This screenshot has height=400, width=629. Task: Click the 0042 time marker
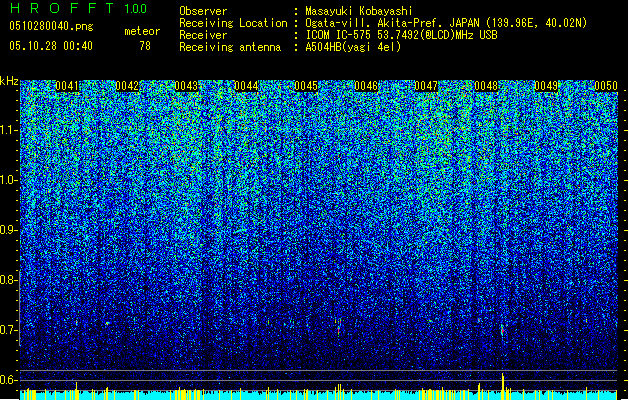(127, 86)
